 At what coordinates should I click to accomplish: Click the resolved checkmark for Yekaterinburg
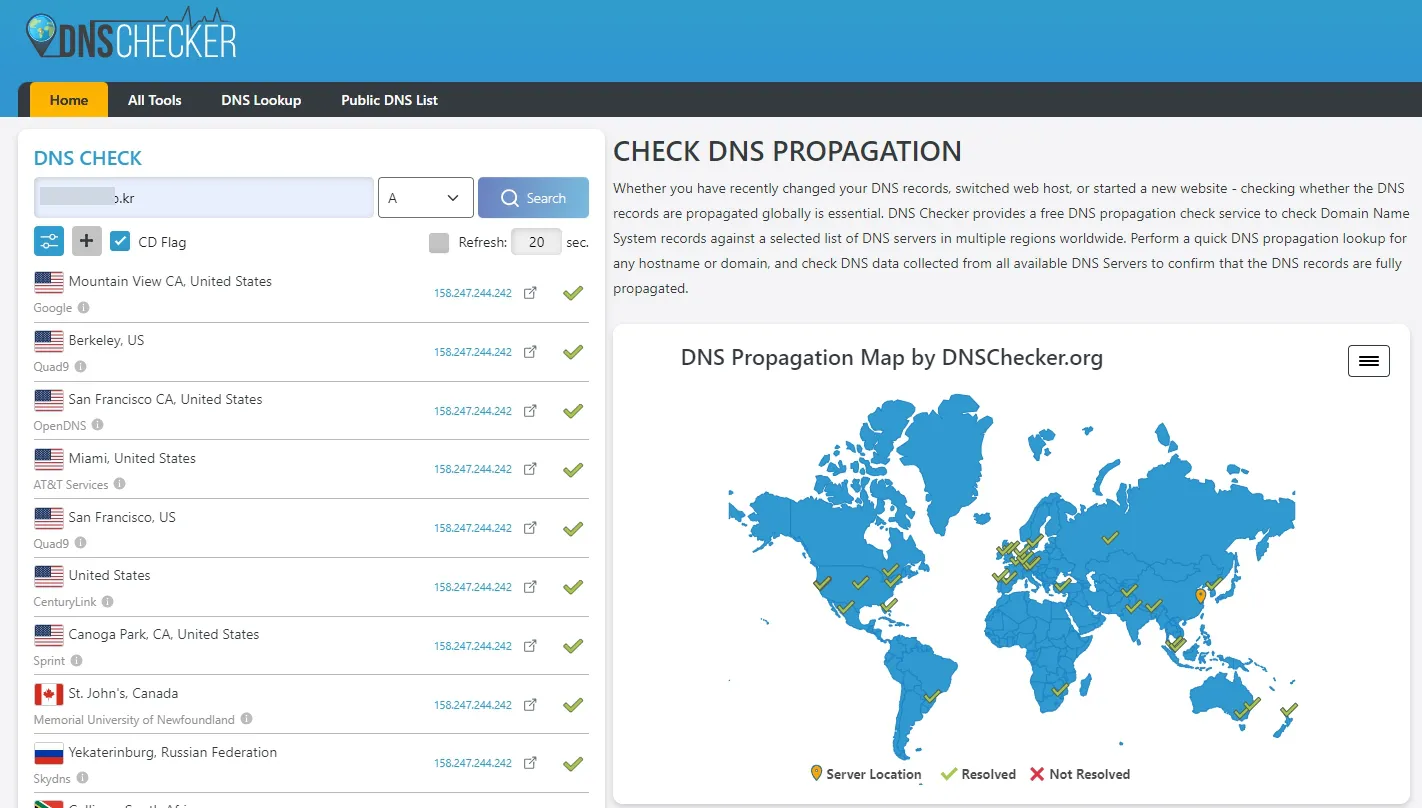tap(573, 764)
